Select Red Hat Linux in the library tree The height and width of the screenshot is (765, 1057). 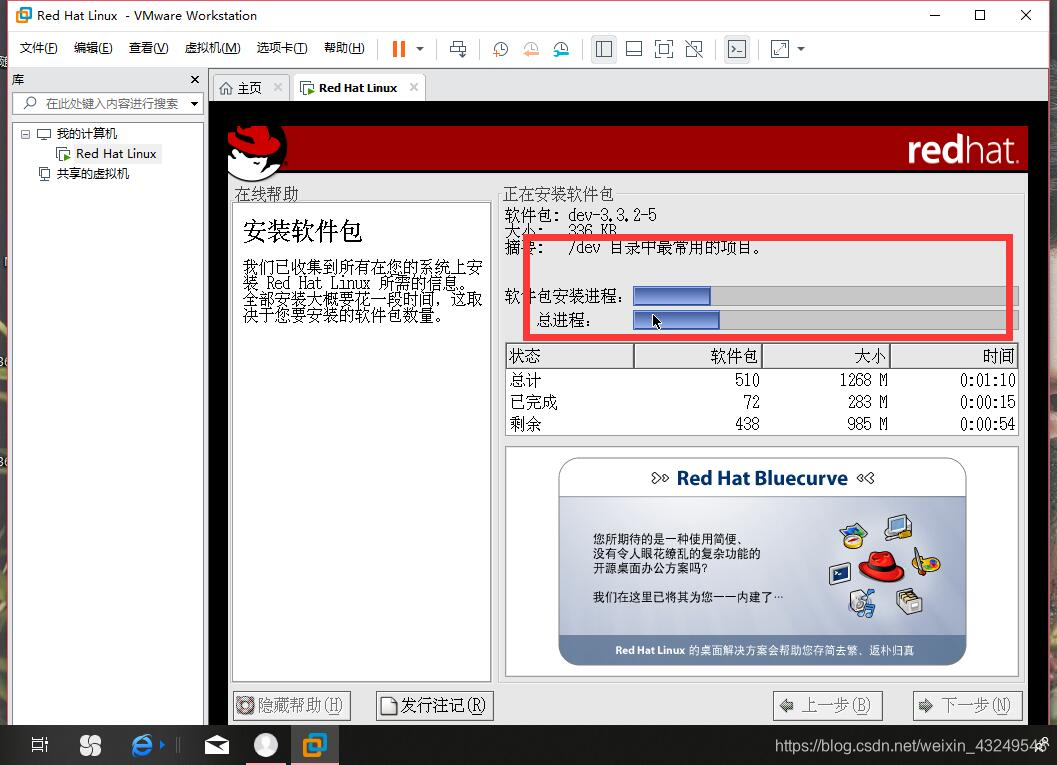(116, 154)
